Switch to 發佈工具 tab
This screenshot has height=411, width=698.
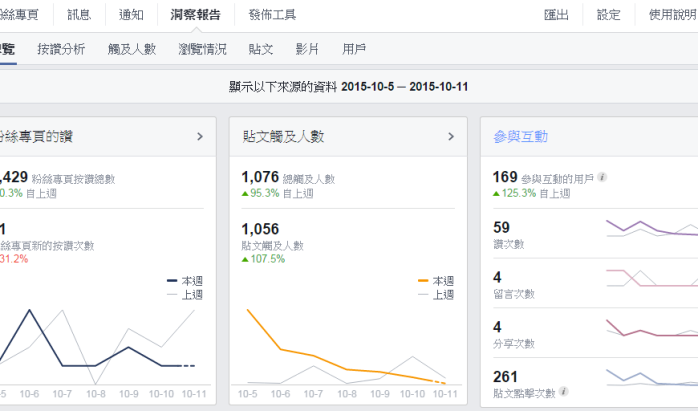coord(272,15)
